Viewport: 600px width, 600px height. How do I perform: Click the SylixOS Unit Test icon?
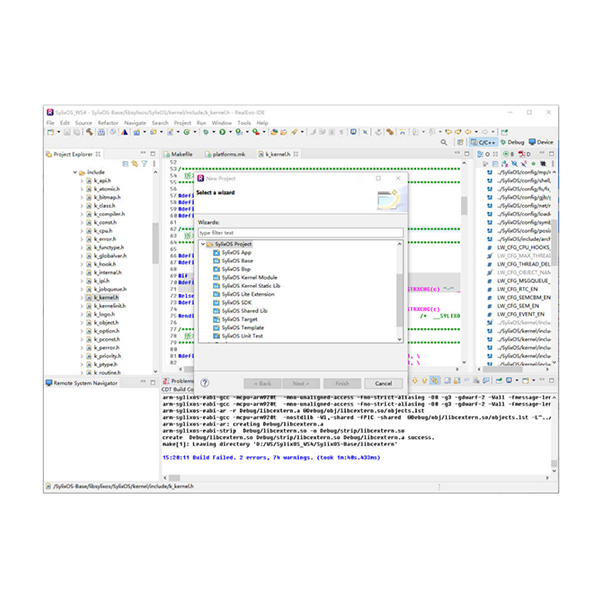click(x=216, y=336)
